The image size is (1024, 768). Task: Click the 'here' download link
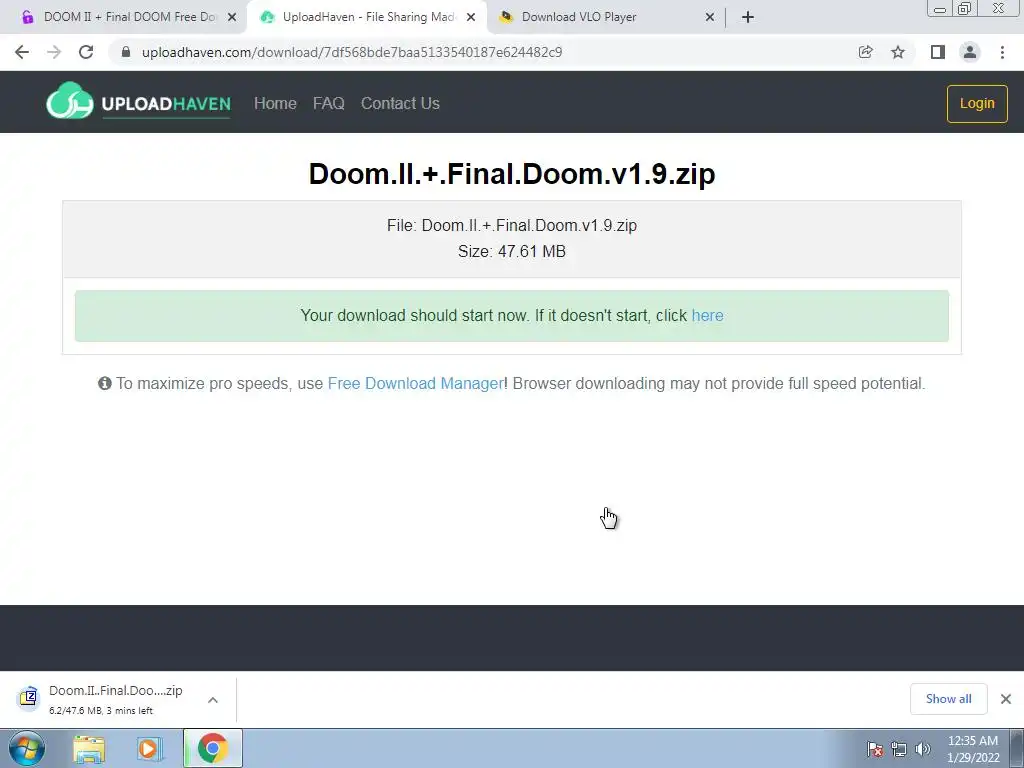point(707,315)
